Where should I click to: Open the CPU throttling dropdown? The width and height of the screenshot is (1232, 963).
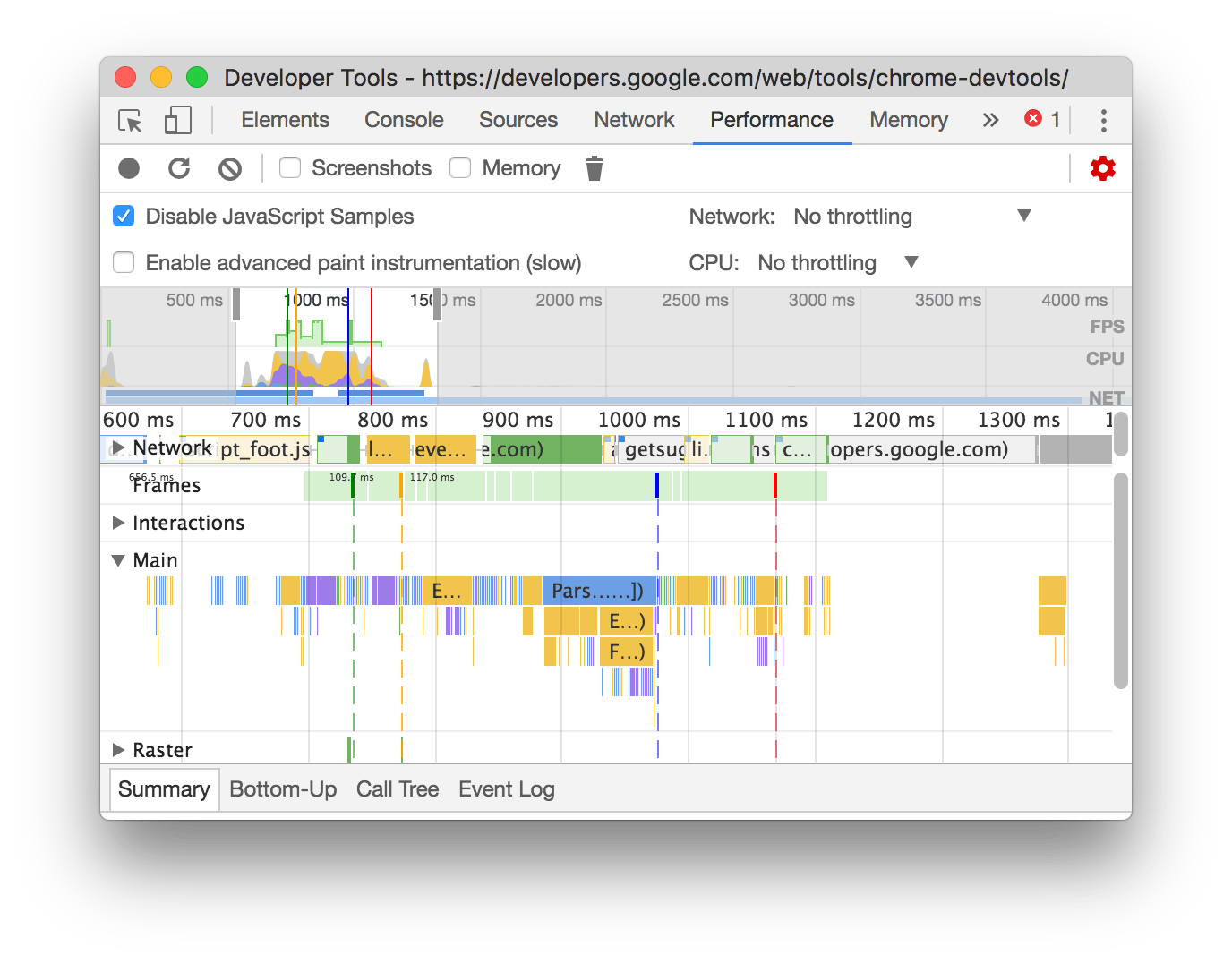pos(911,262)
